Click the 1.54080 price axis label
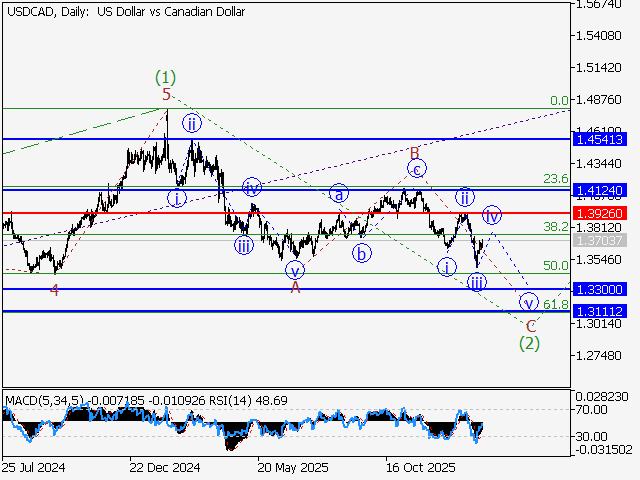Image resolution: width=640 pixels, height=480 pixels. pyautogui.click(x=598, y=36)
